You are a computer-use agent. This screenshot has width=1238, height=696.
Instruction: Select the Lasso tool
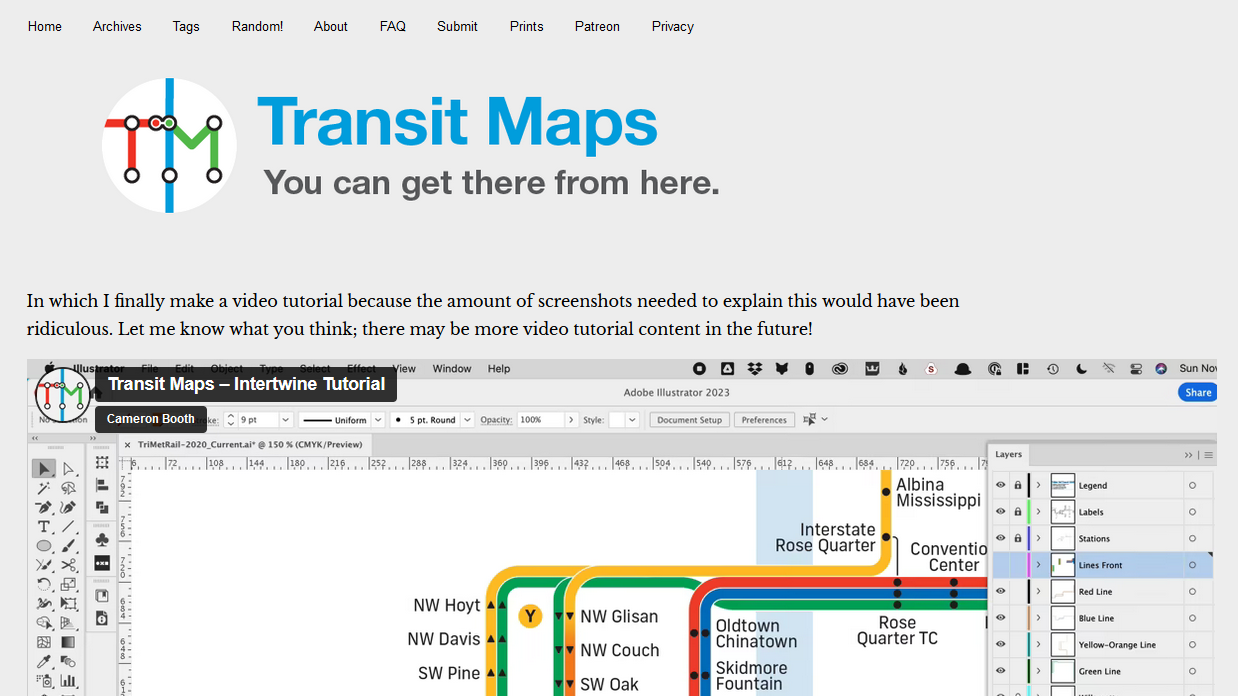(69, 488)
